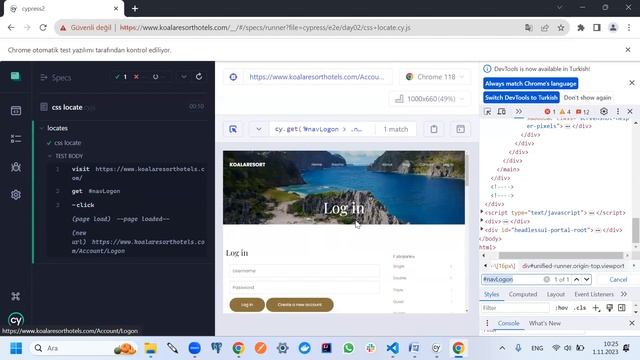Click the AUT URL bar in runner
The image size is (640, 360).
[x=317, y=77]
